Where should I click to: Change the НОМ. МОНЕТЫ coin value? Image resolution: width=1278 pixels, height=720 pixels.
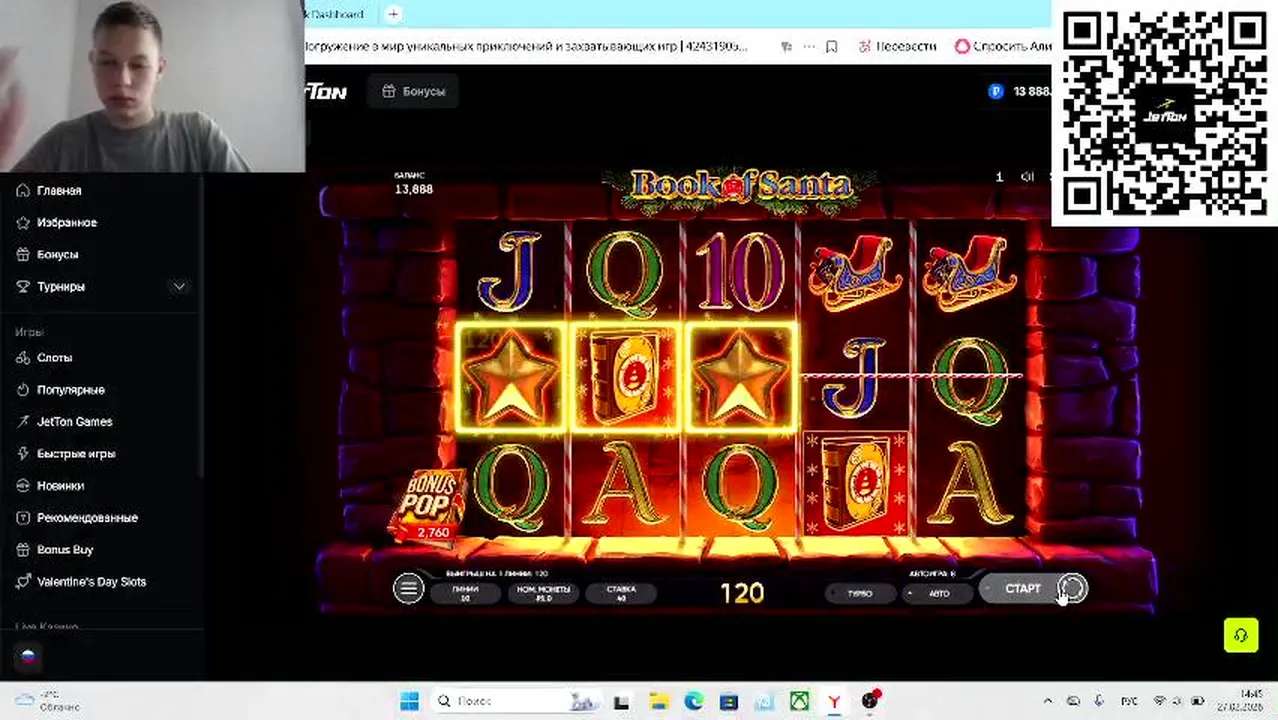(543, 593)
